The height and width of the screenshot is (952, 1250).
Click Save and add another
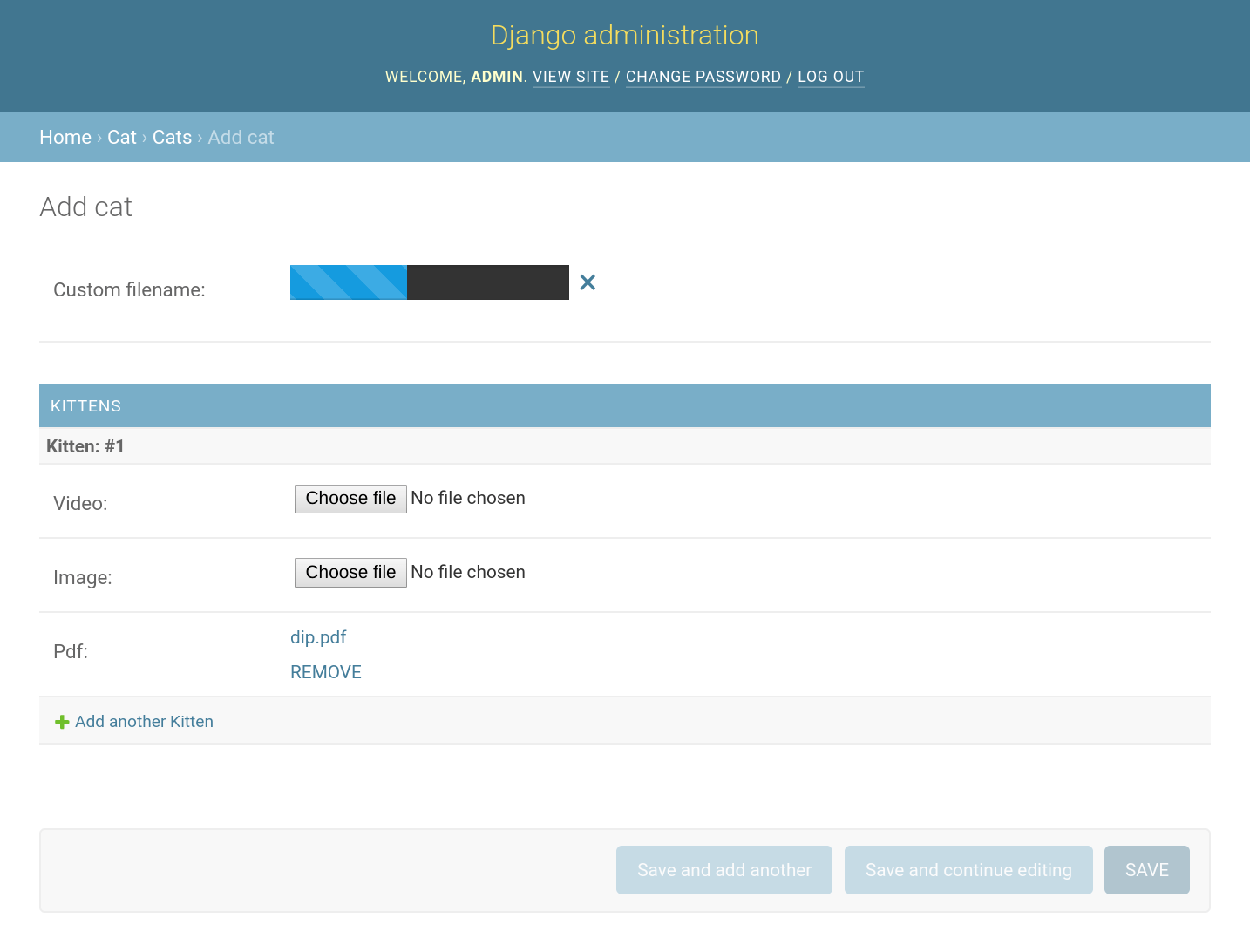point(724,869)
